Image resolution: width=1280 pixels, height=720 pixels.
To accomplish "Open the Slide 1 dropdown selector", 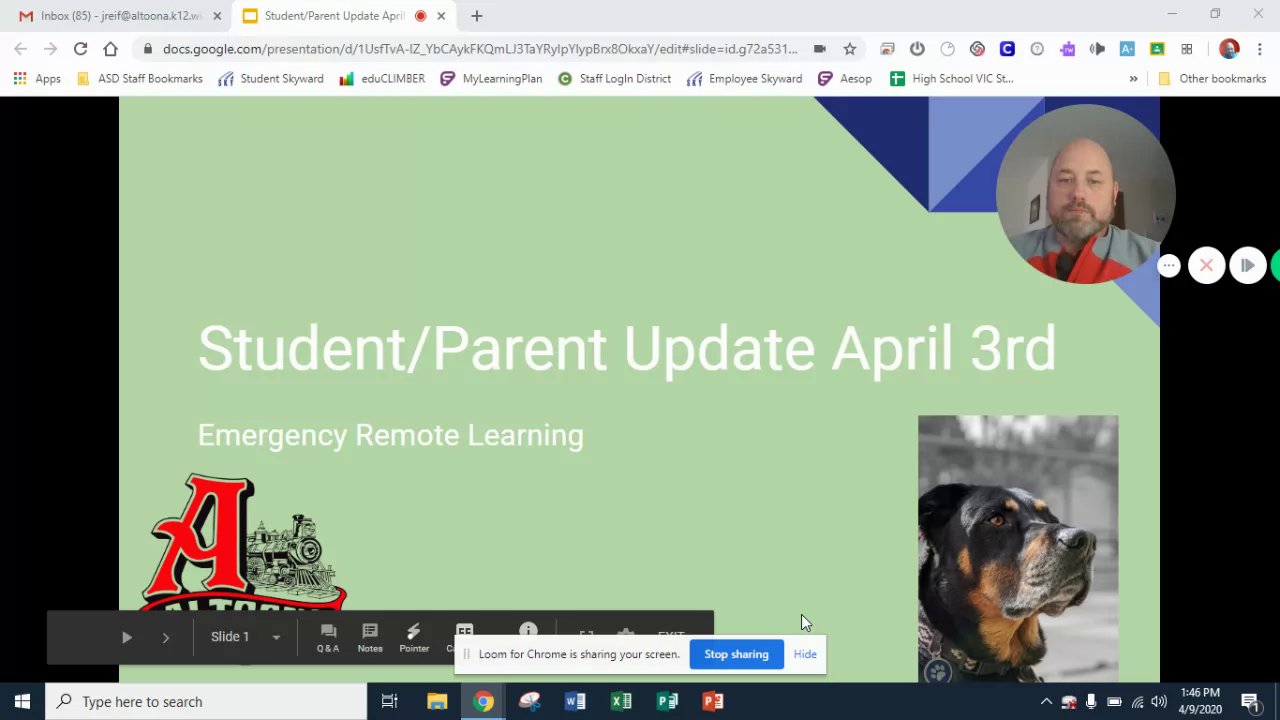I will (246, 637).
